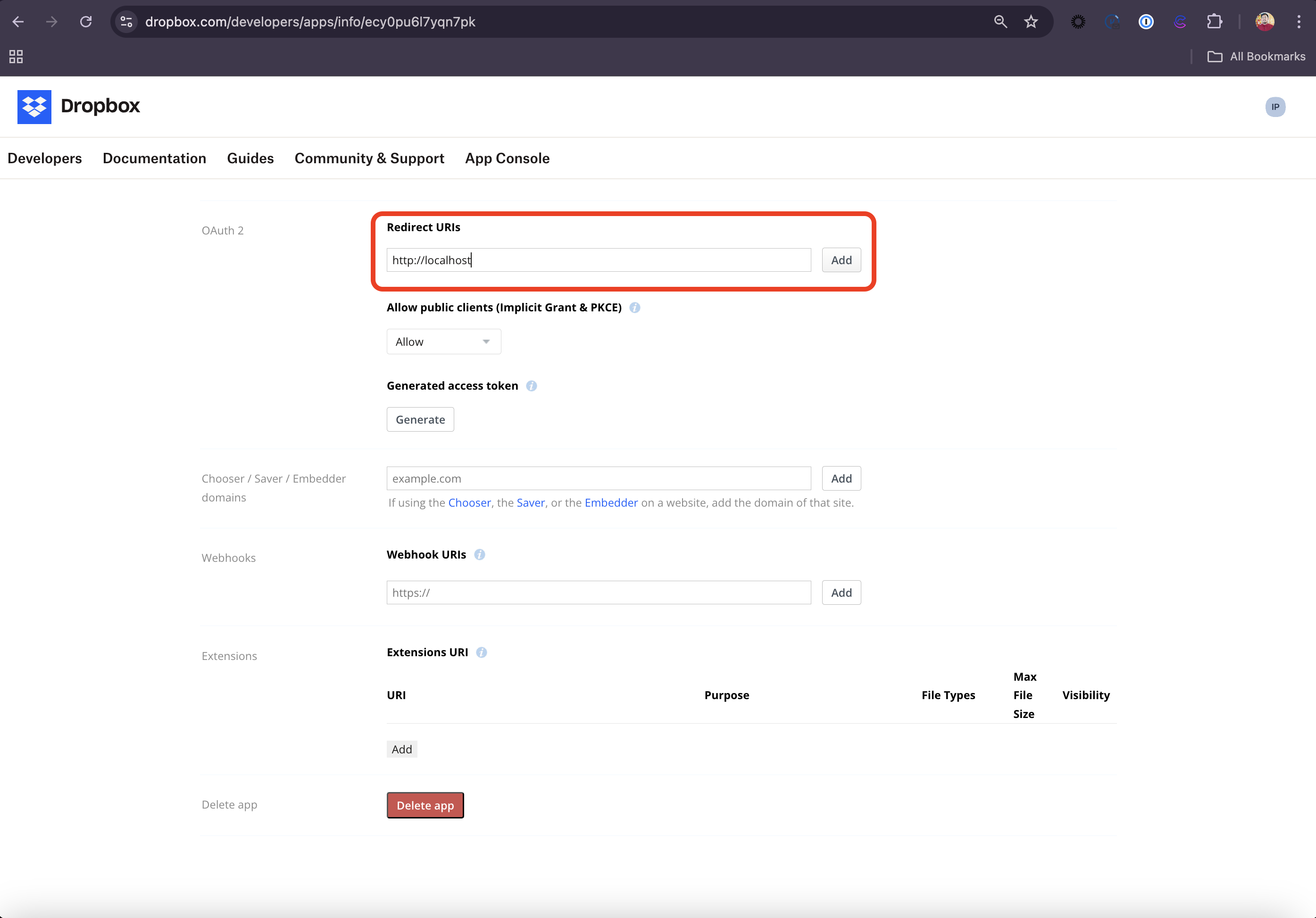1316x918 pixels.
Task: Focus the Redirect URIs input field
Action: coord(599,260)
